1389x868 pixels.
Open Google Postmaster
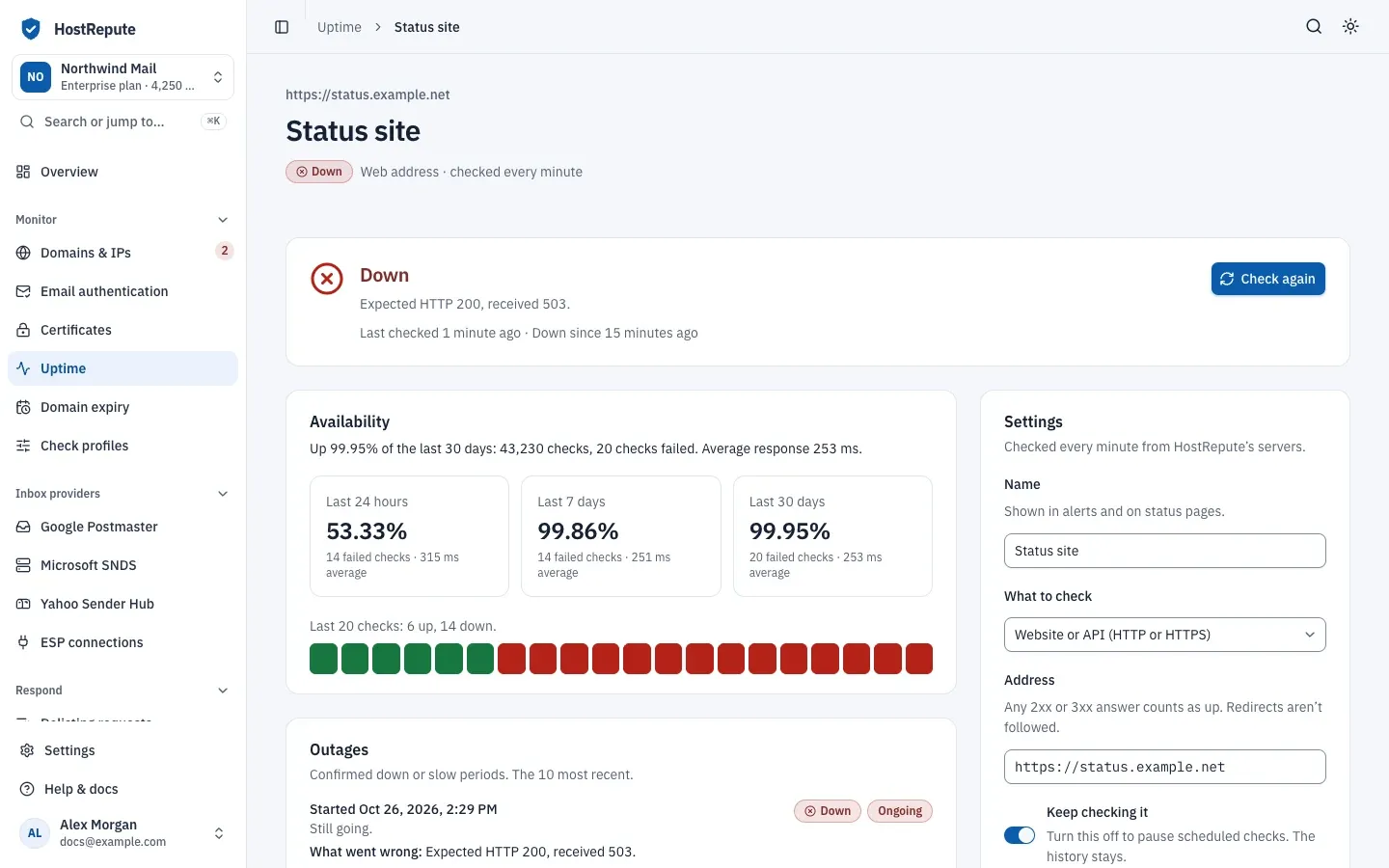tap(123, 527)
